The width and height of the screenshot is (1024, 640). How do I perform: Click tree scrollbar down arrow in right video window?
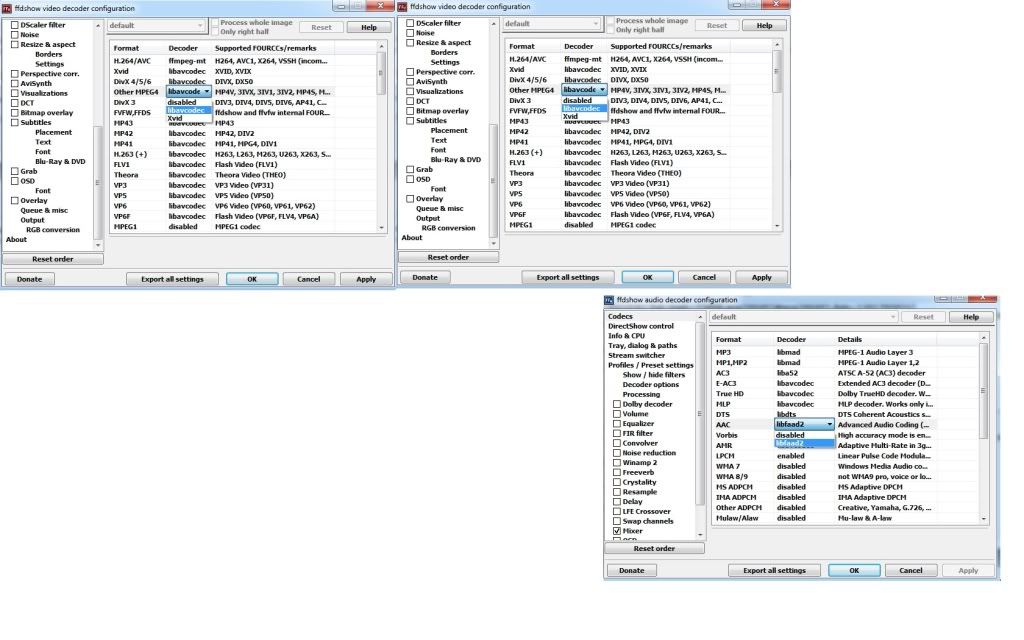494,244
